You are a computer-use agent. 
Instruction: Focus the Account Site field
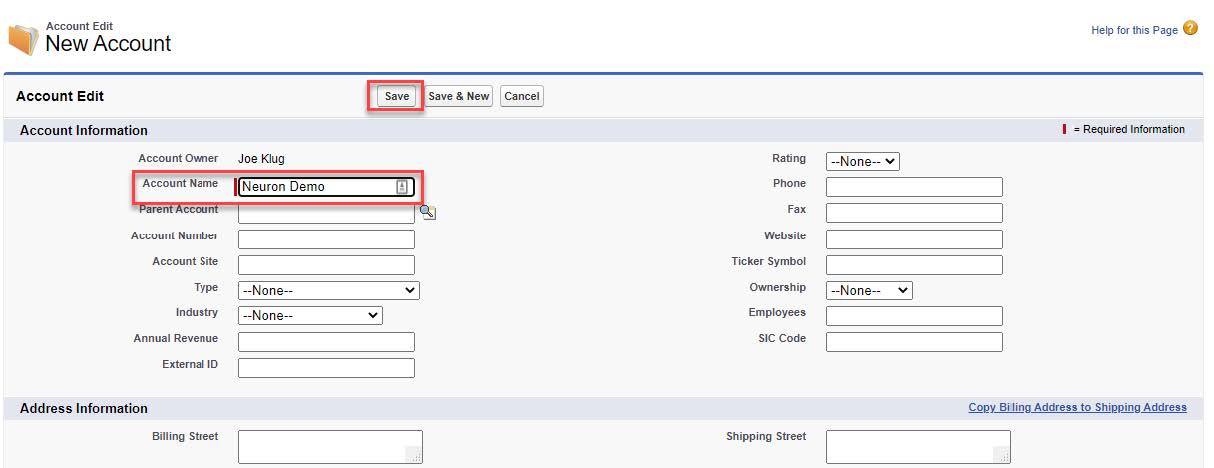pos(326,265)
